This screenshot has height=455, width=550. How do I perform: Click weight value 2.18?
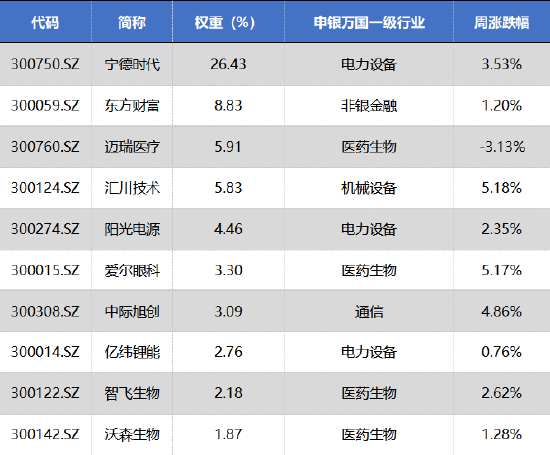coord(228,393)
